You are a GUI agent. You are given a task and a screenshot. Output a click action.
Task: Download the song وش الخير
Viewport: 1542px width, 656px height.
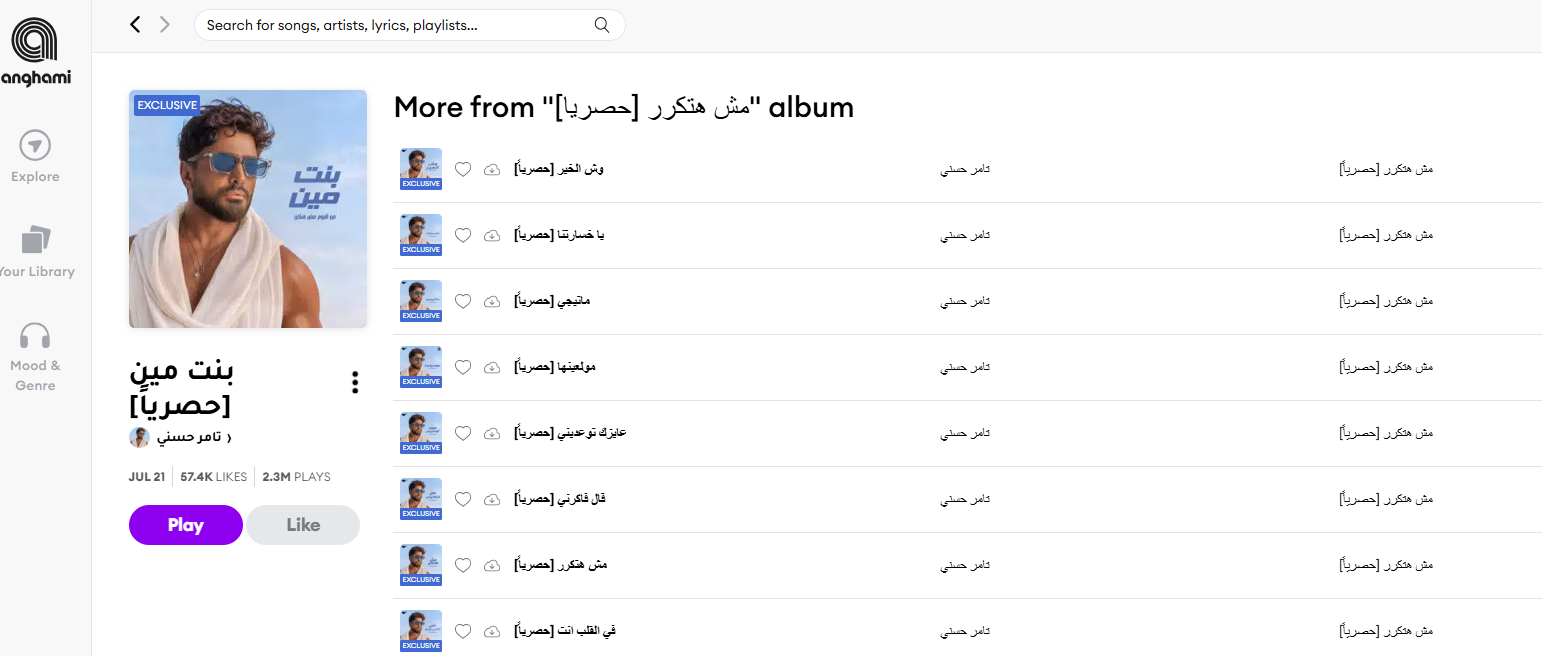click(491, 170)
